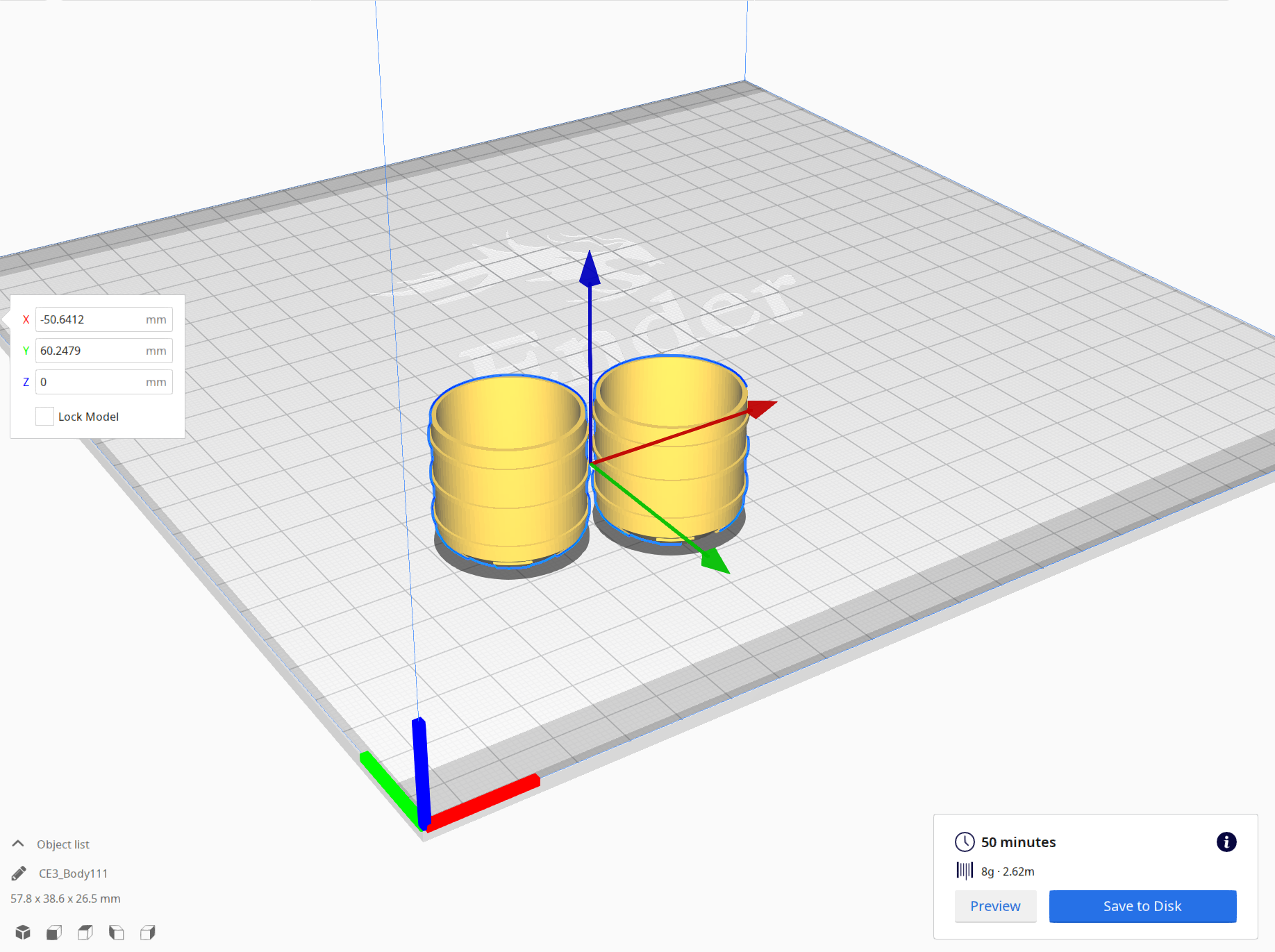Click the print time clock icon
This screenshot has height=952, width=1275.
coord(965,842)
